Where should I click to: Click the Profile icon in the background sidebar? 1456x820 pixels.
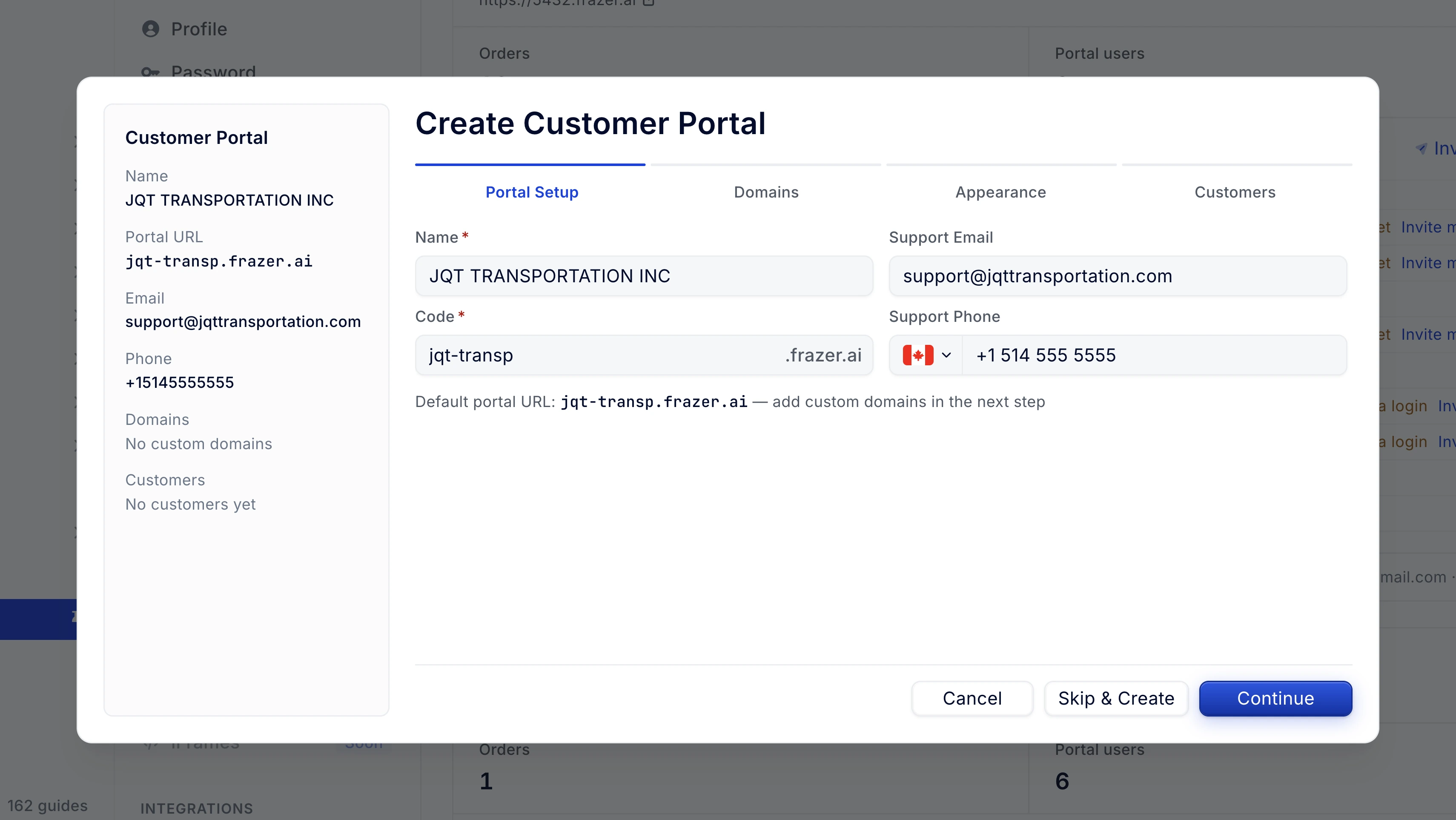pos(150,29)
